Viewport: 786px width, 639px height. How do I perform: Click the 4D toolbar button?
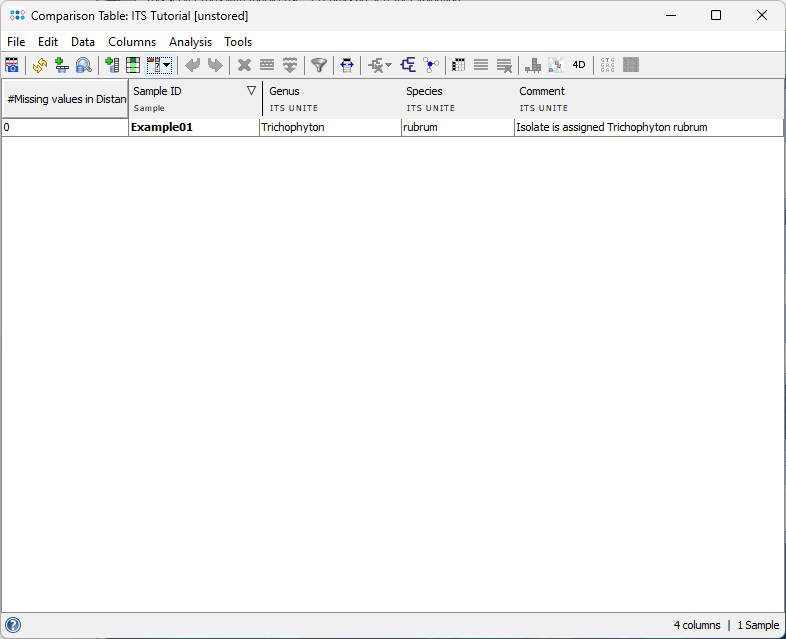click(x=579, y=65)
